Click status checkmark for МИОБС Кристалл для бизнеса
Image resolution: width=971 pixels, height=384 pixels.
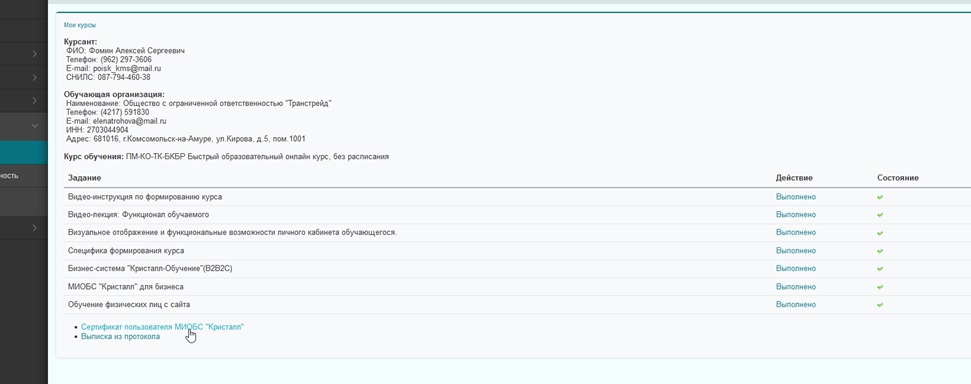880,287
